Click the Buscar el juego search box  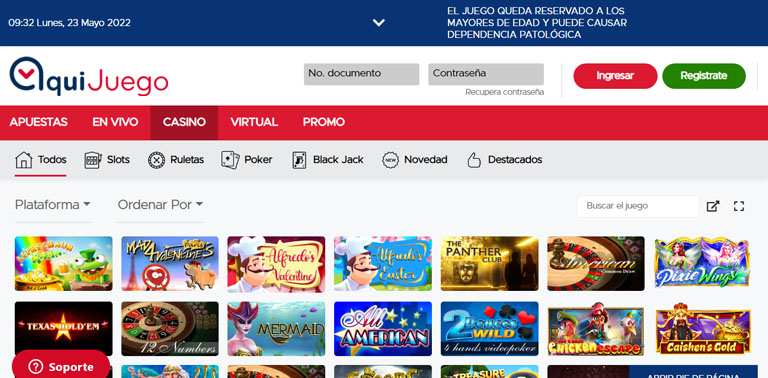[x=638, y=206]
